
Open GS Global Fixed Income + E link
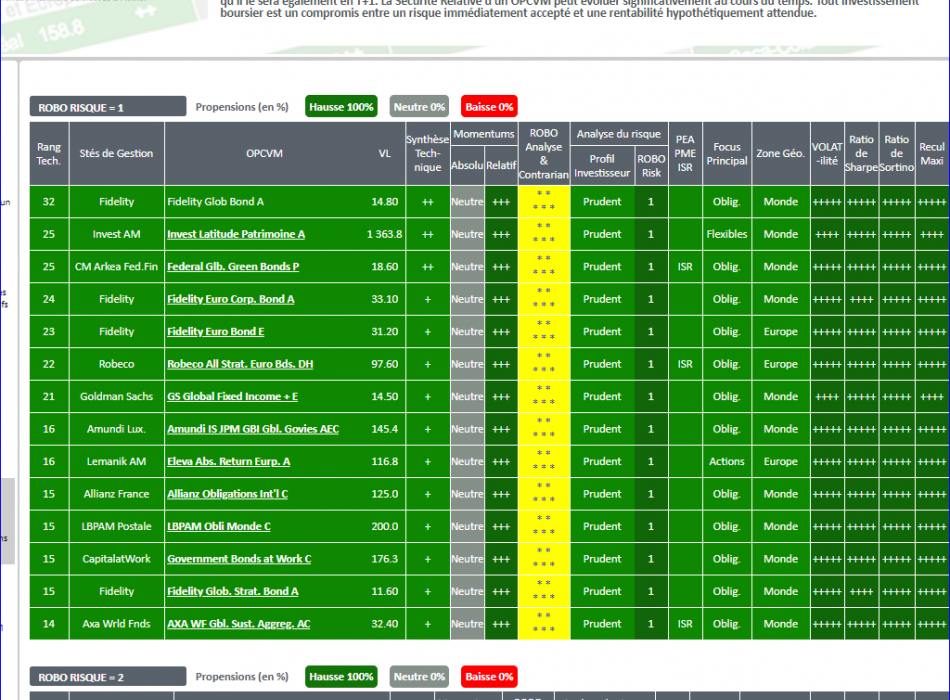click(233, 396)
